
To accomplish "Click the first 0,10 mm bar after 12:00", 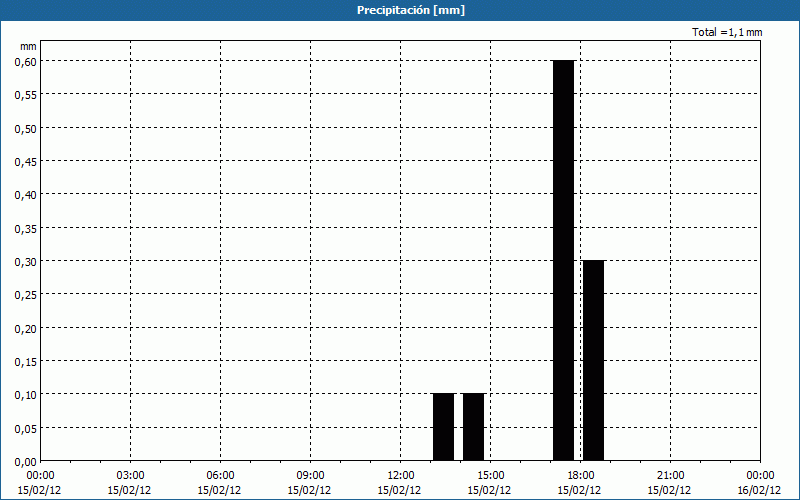I will pyautogui.click(x=443, y=427).
